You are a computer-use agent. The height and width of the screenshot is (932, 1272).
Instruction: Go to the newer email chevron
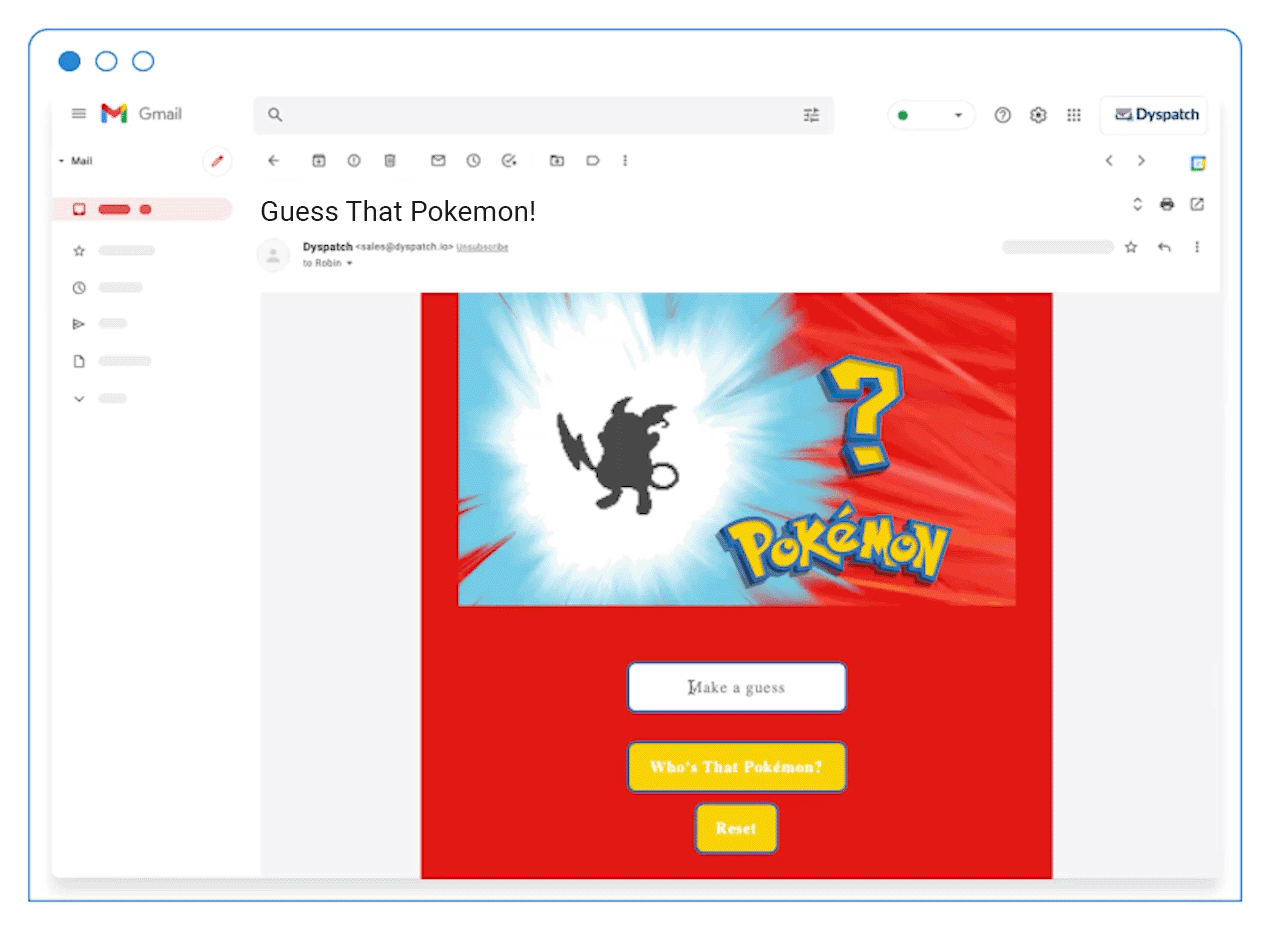click(x=1108, y=160)
